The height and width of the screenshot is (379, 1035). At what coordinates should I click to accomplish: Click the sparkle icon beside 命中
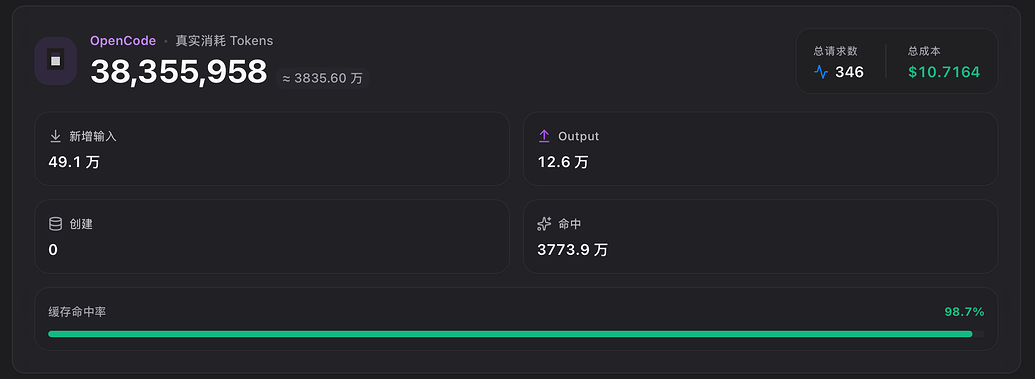pos(544,224)
